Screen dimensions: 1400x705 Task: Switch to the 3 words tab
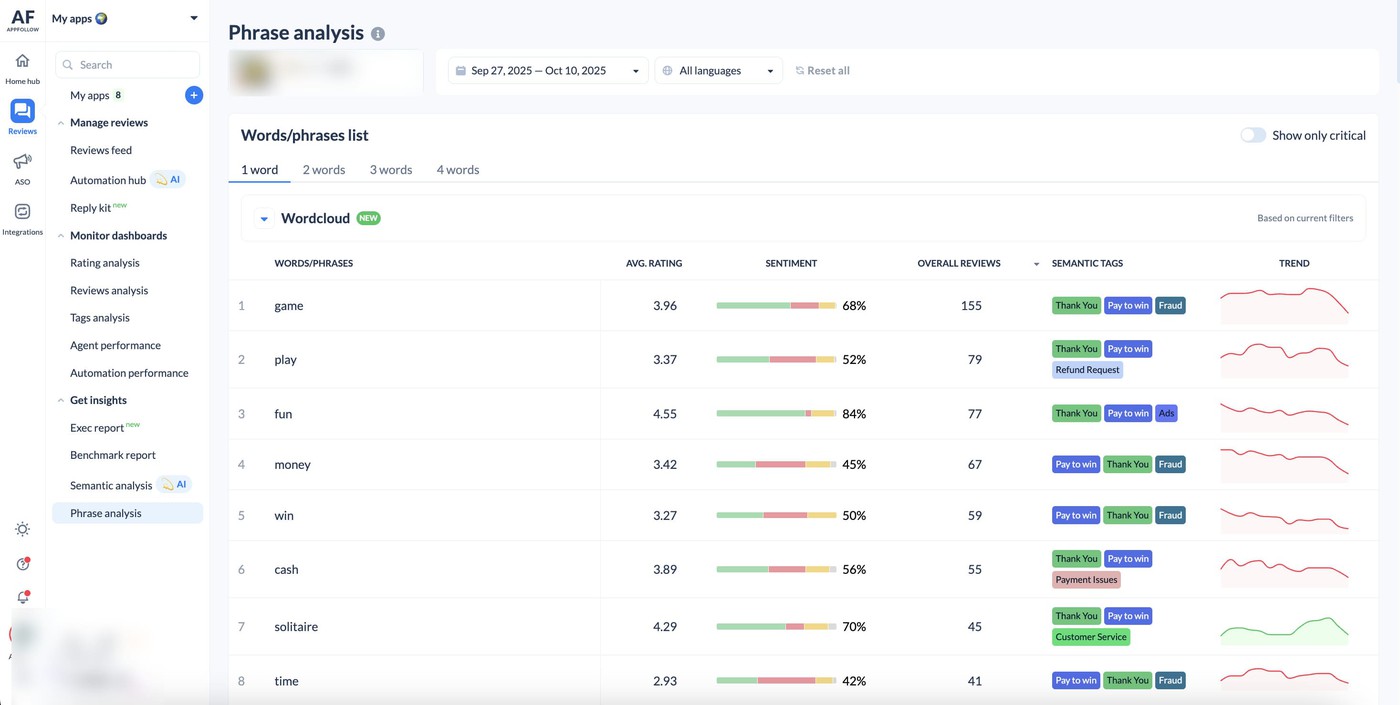391,170
